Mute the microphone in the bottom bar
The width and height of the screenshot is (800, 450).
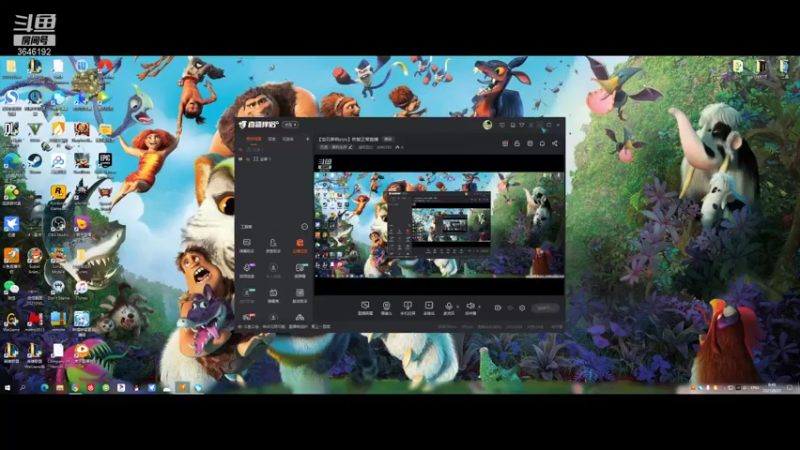click(448, 308)
